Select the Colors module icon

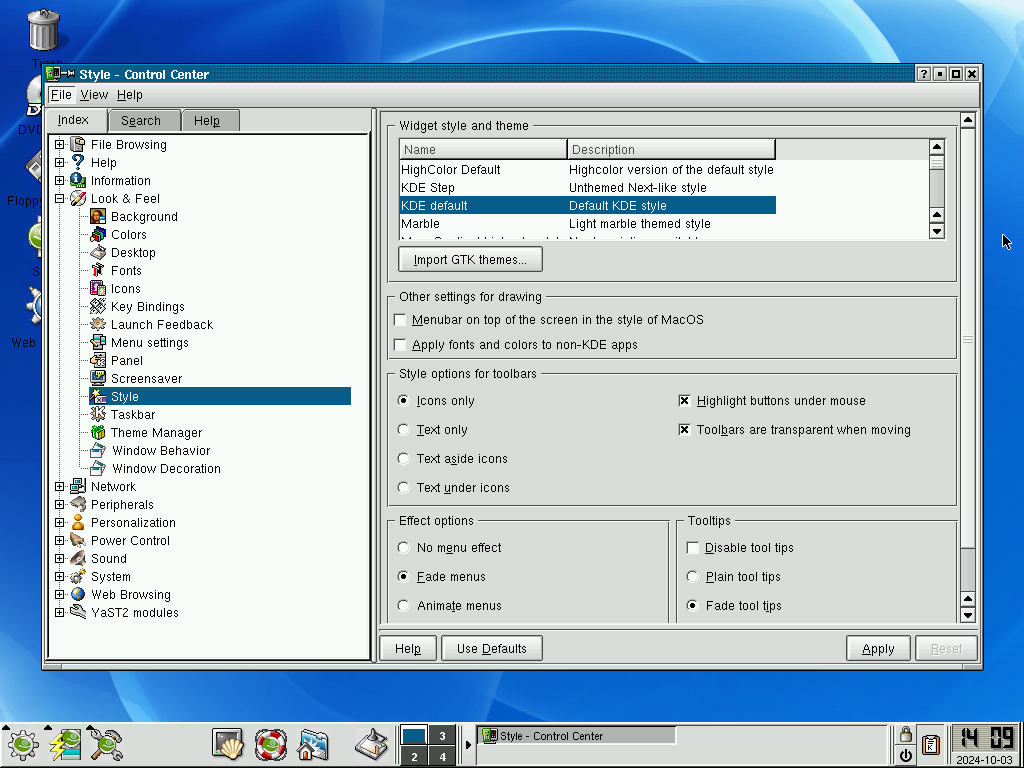98,234
